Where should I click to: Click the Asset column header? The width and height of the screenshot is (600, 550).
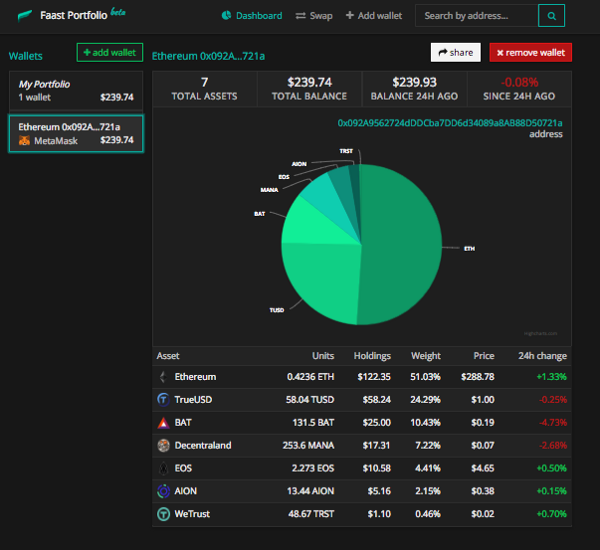168,356
